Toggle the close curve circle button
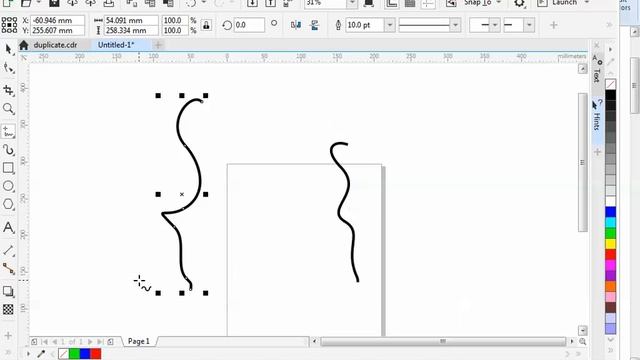This screenshot has width=640, height=360. tap(274, 23)
